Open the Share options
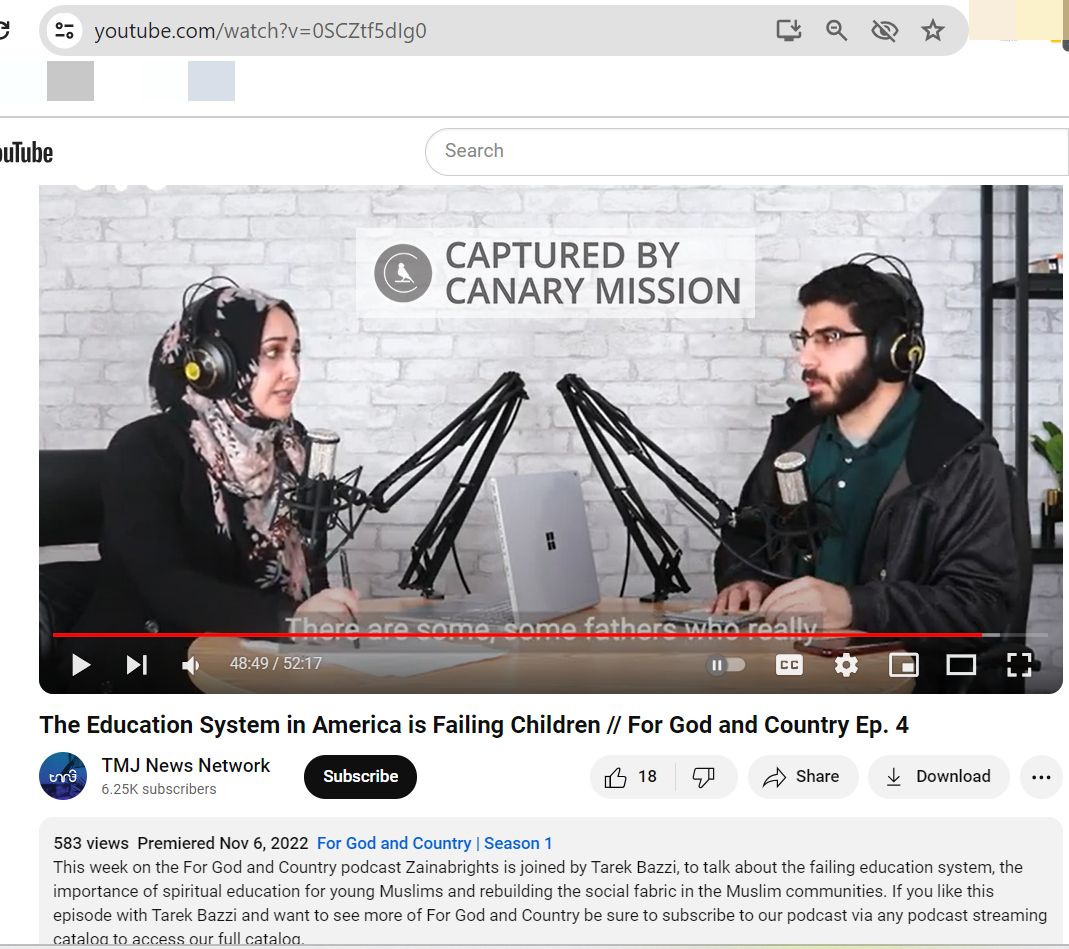The height and width of the screenshot is (949, 1069). click(x=803, y=776)
